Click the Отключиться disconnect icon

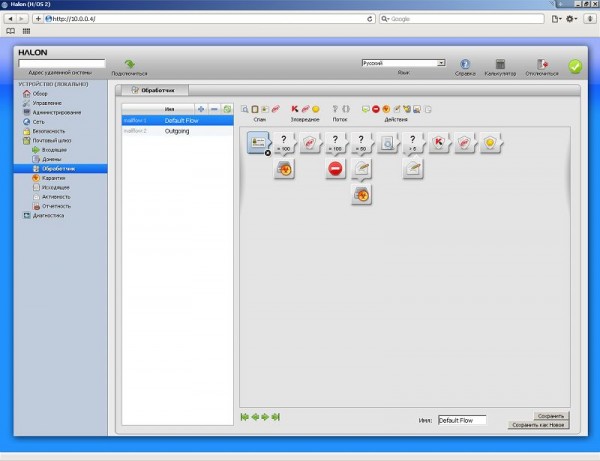click(543, 64)
